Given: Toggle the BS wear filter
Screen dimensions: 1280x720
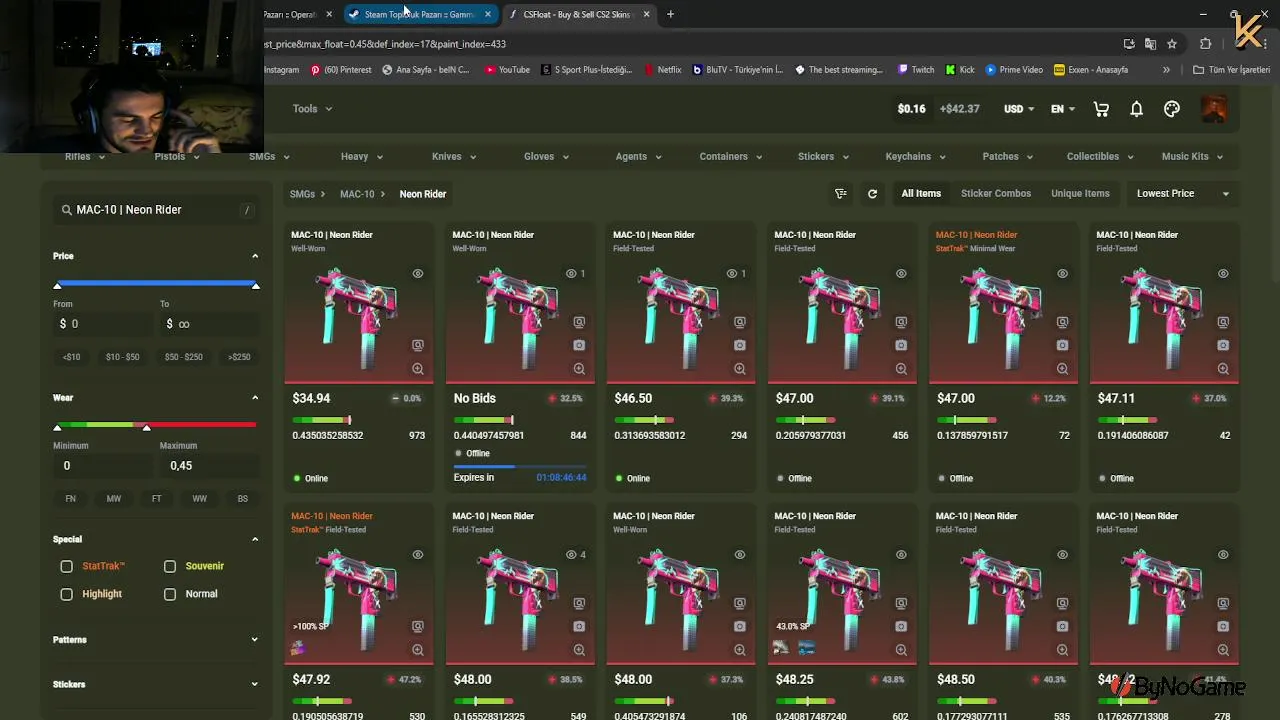Looking at the screenshot, I should [243, 499].
